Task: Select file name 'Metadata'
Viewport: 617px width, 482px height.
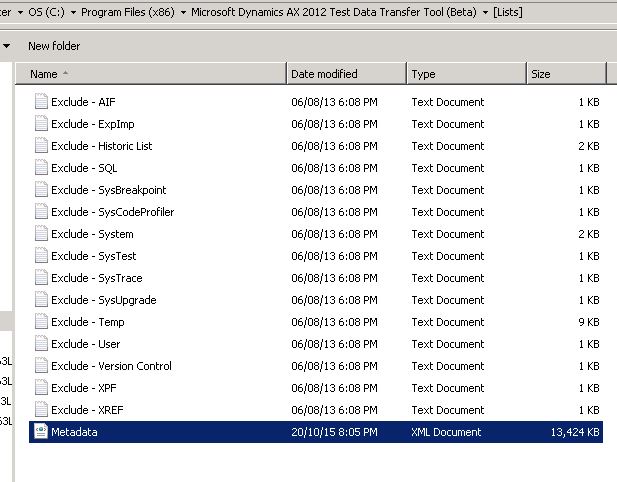Action: (74, 432)
